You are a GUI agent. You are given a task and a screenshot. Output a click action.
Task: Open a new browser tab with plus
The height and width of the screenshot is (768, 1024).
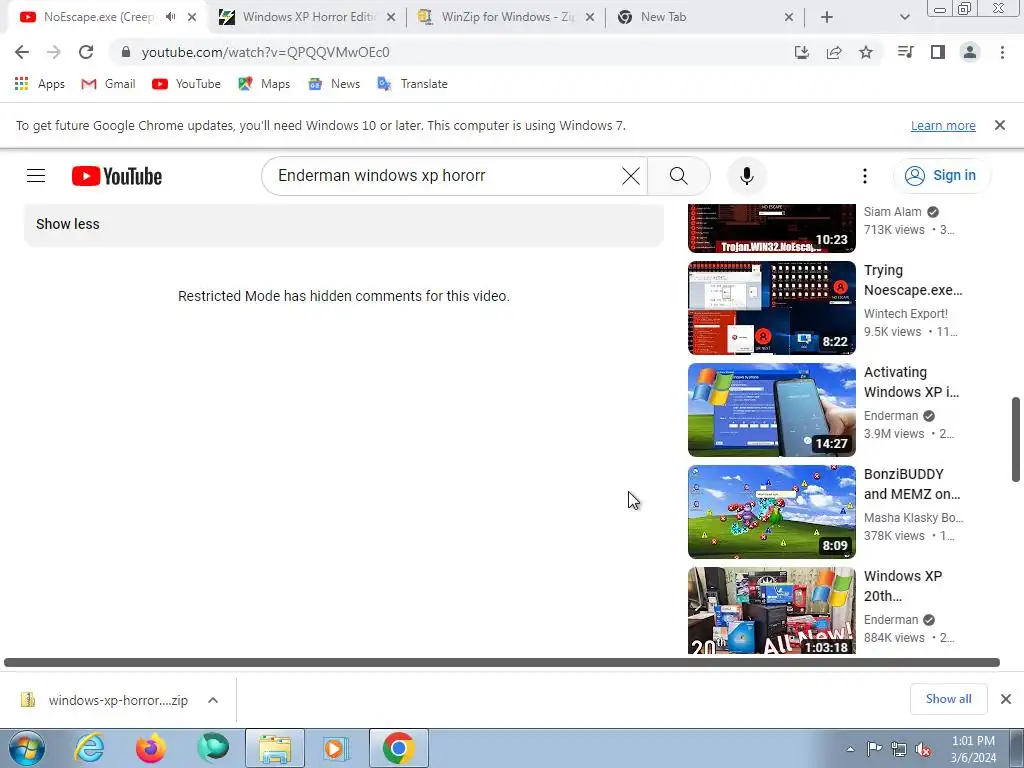click(x=827, y=17)
